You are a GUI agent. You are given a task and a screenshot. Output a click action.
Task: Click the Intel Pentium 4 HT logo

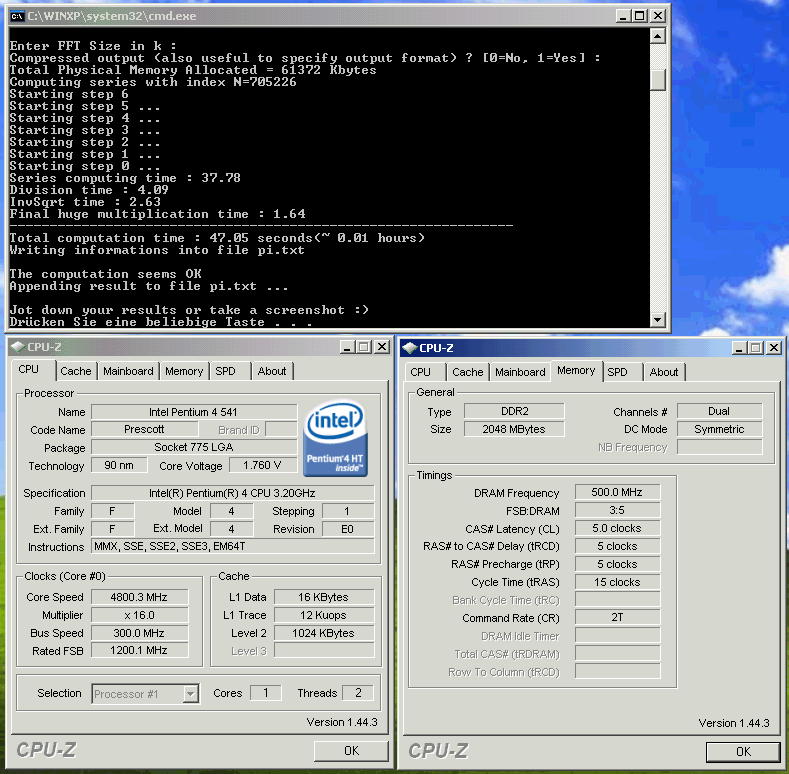pos(335,438)
